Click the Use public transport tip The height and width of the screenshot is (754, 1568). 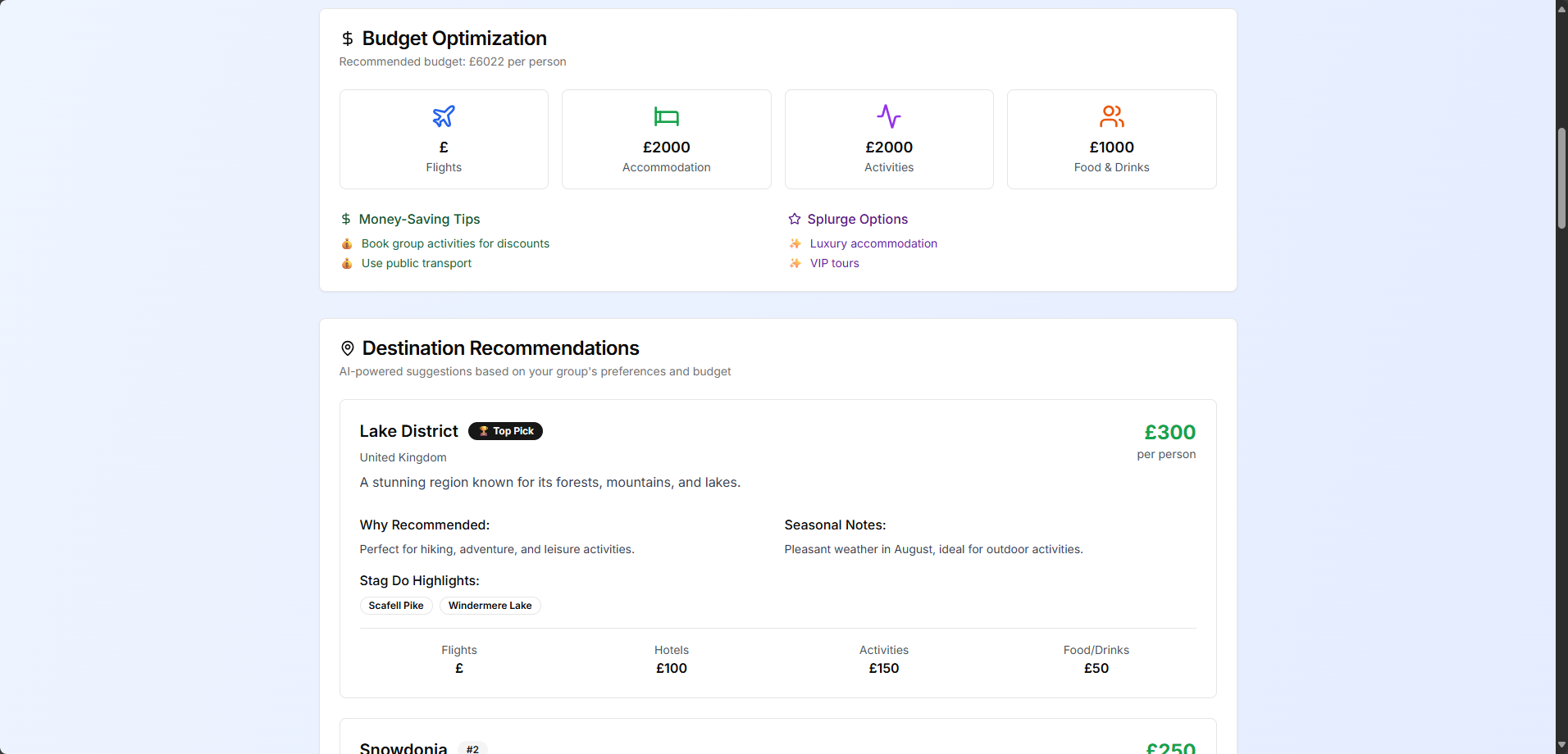coord(416,263)
